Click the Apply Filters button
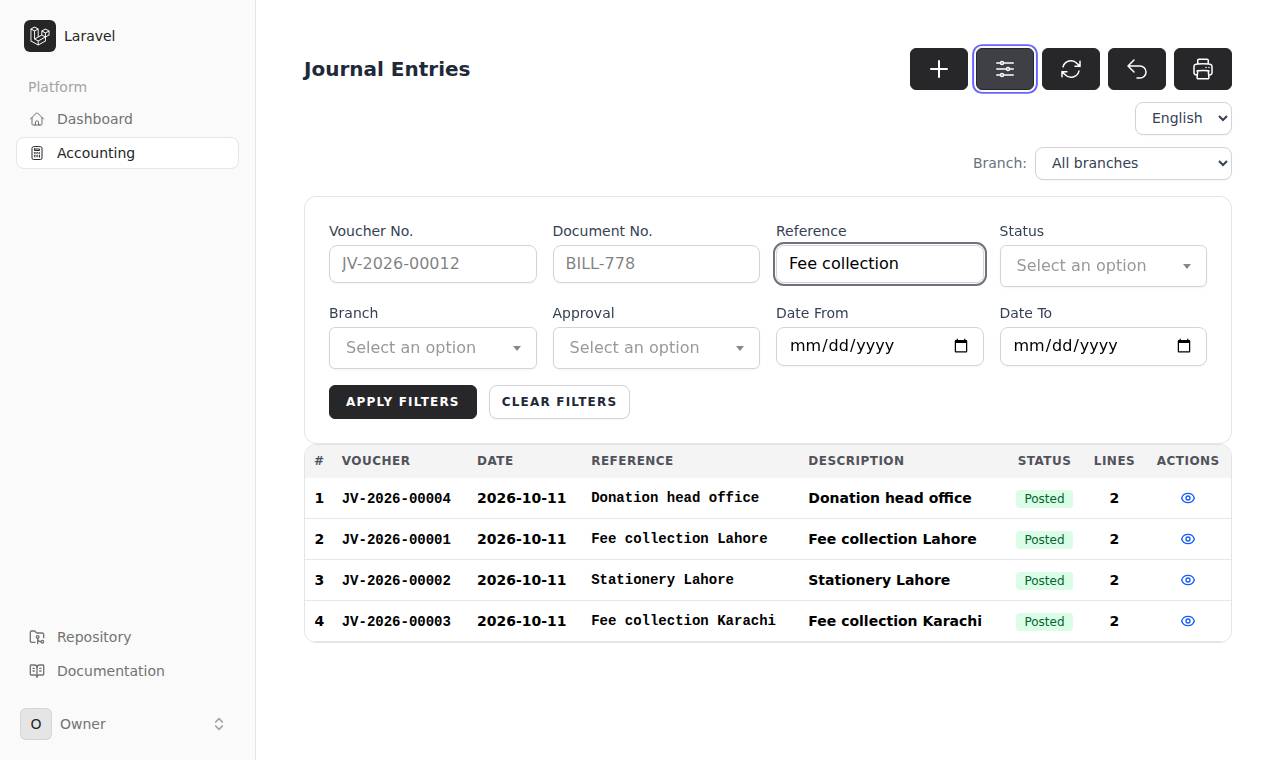Image resolution: width=1280 pixels, height=760 pixels. [403, 402]
